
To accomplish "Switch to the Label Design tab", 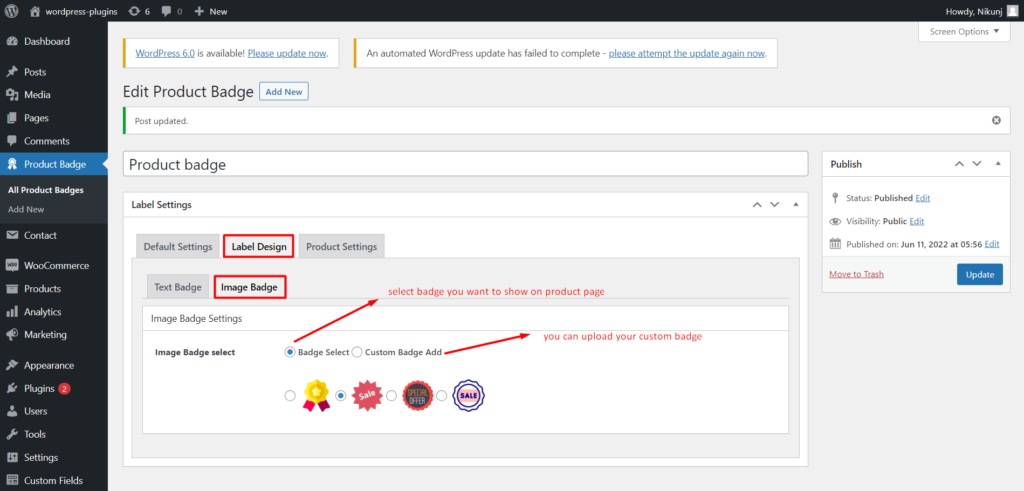I will (259, 247).
